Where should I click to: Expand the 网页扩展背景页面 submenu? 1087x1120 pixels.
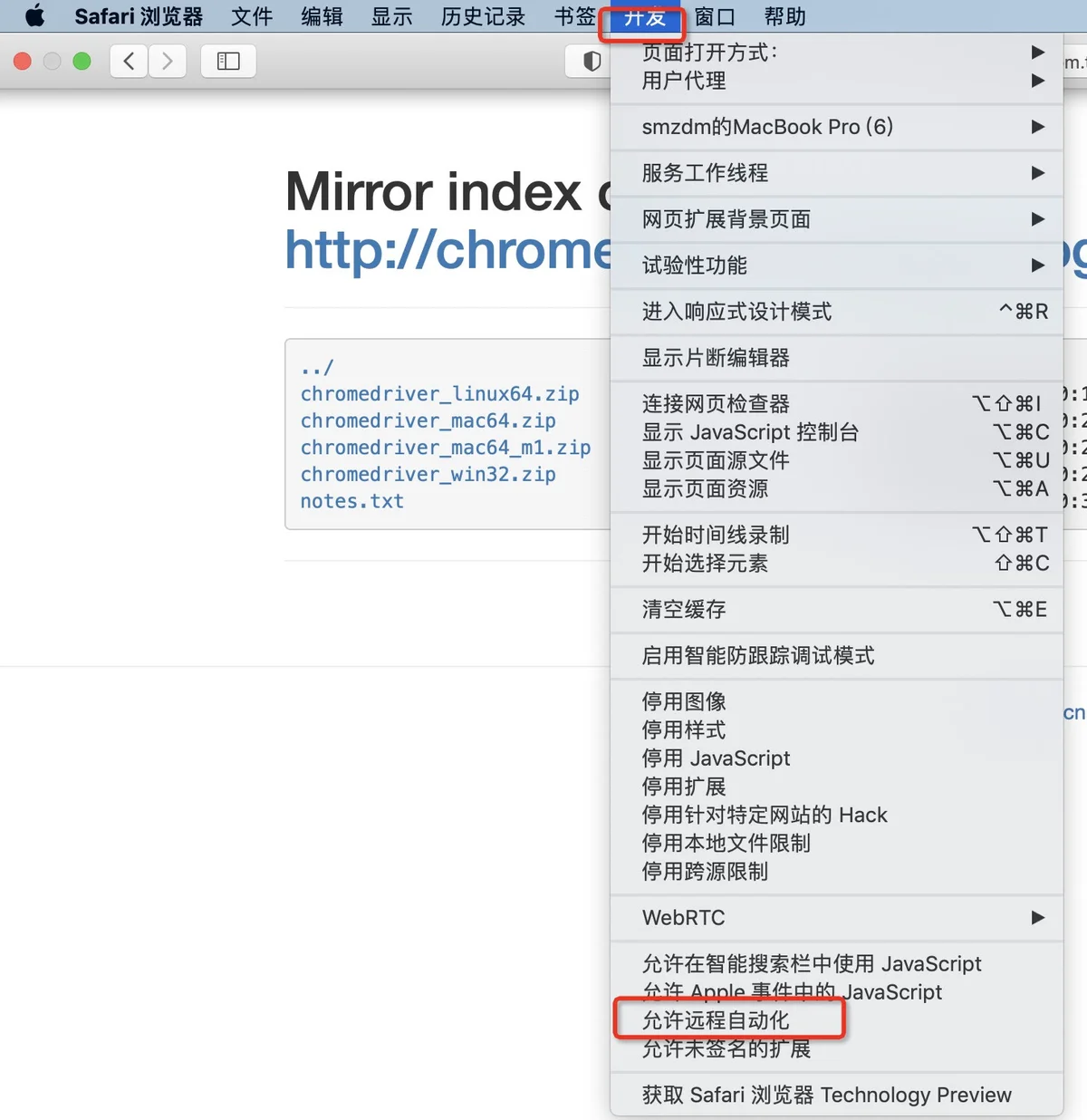[837, 219]
